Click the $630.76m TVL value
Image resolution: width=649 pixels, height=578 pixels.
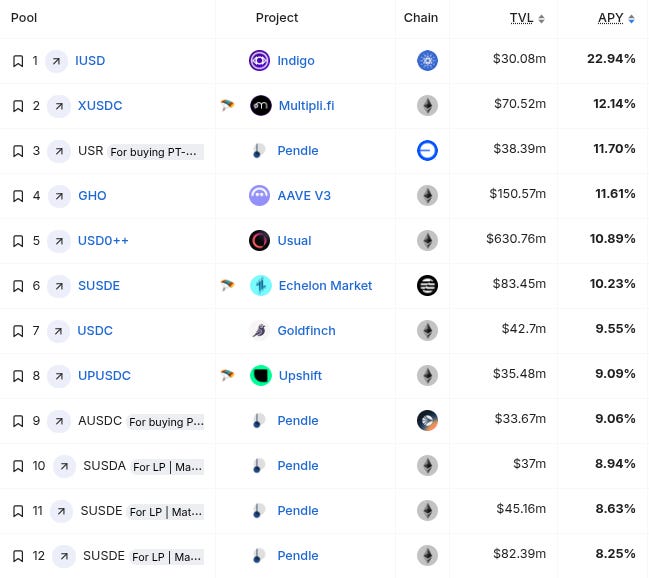coord(516,239)
